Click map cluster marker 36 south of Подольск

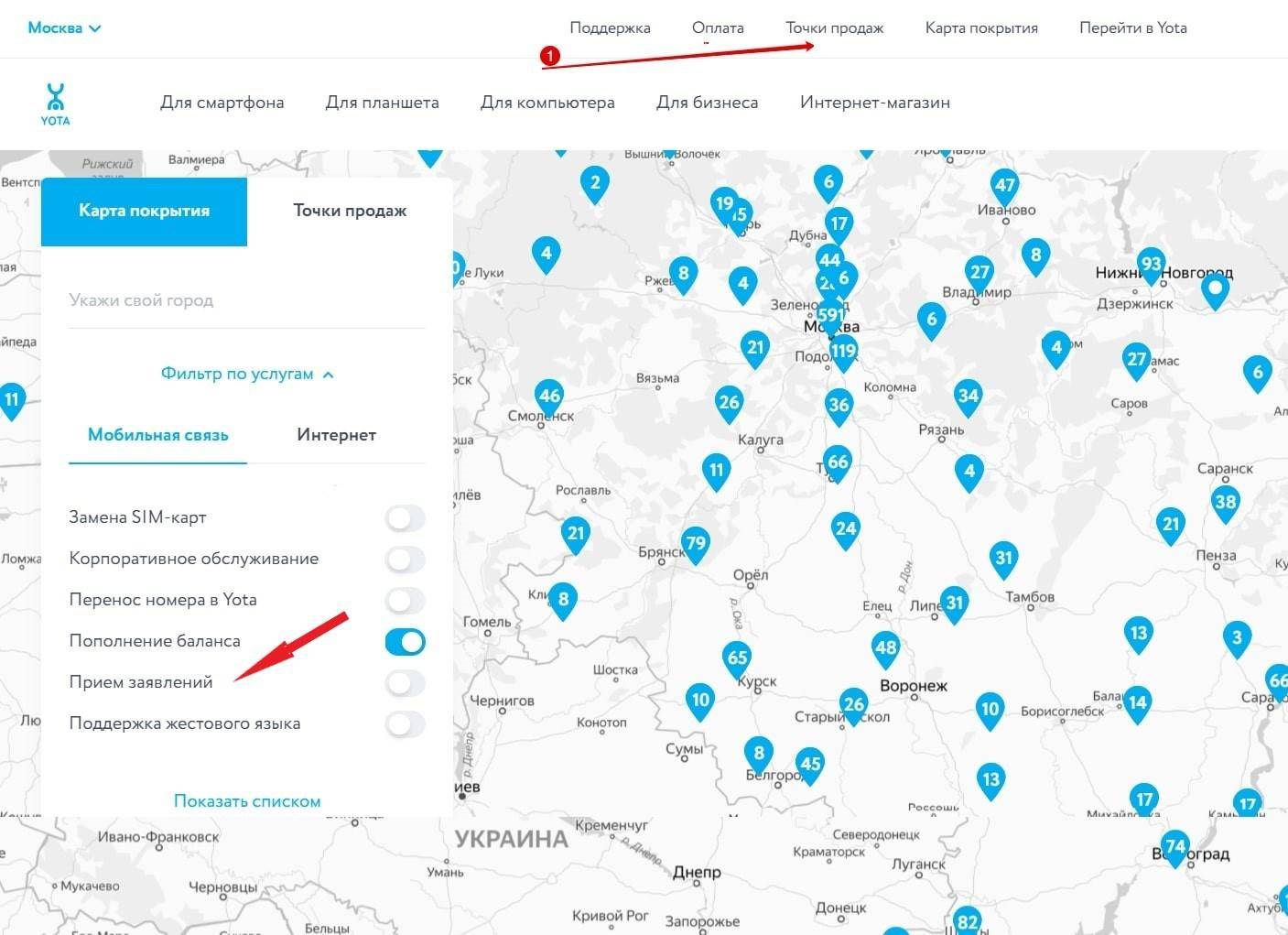coord(839,407)
